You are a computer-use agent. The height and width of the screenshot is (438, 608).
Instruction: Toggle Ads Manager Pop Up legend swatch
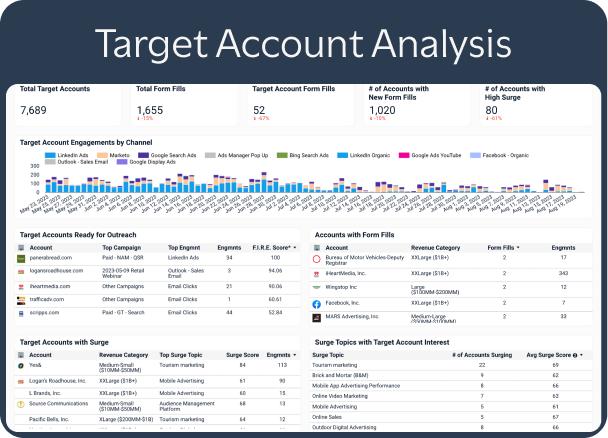[x=210, y=155]
